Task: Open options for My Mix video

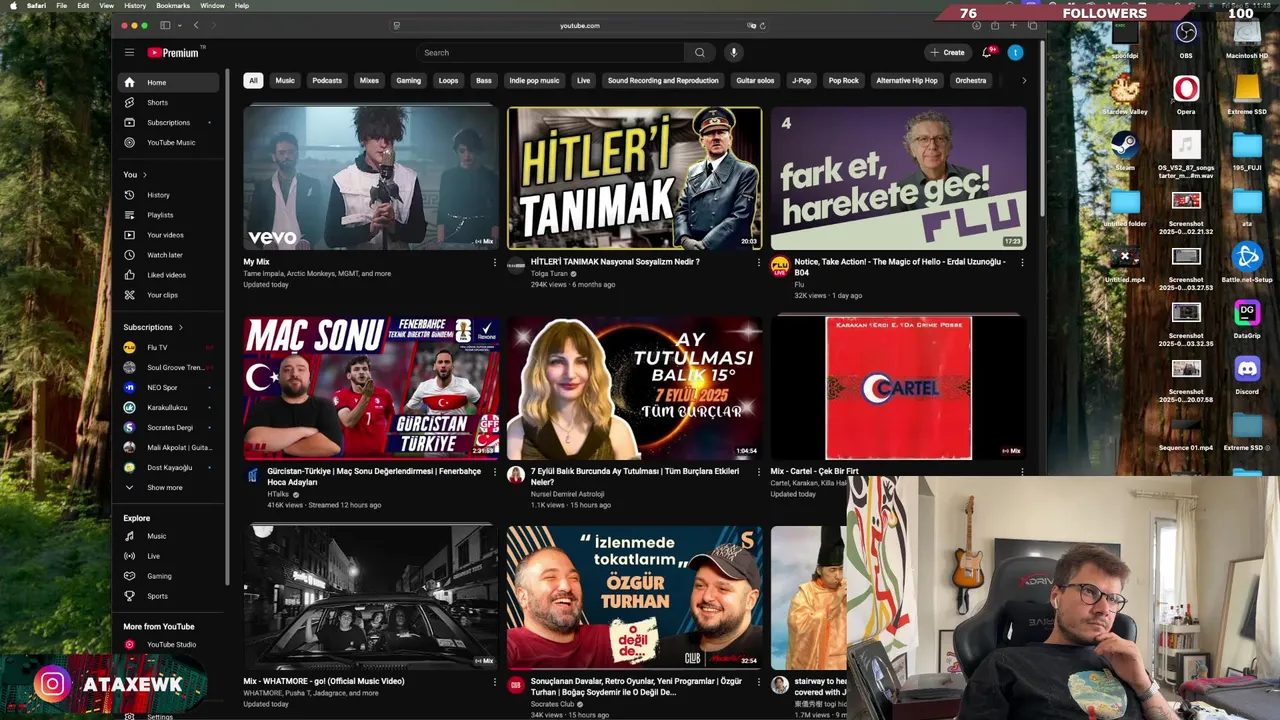Action: point(494,263)
